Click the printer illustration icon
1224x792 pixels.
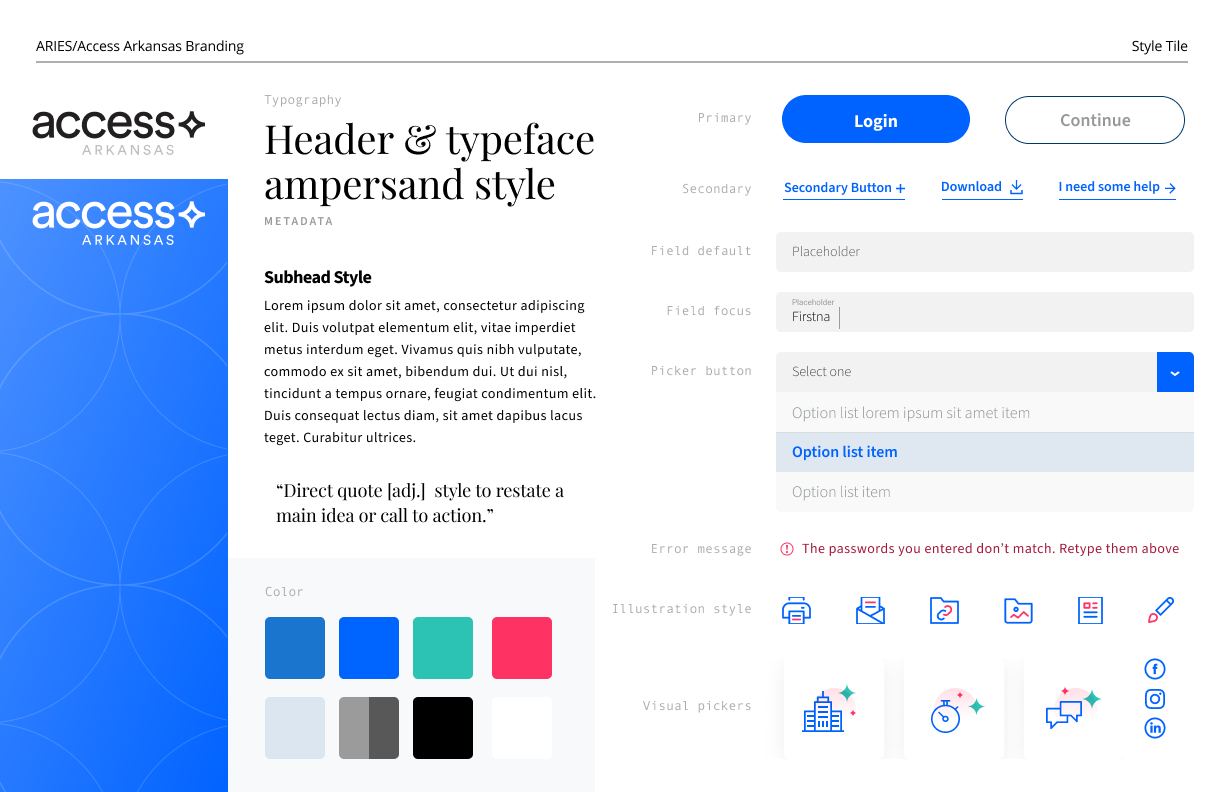pyautogui.click(x=796, y=610)
